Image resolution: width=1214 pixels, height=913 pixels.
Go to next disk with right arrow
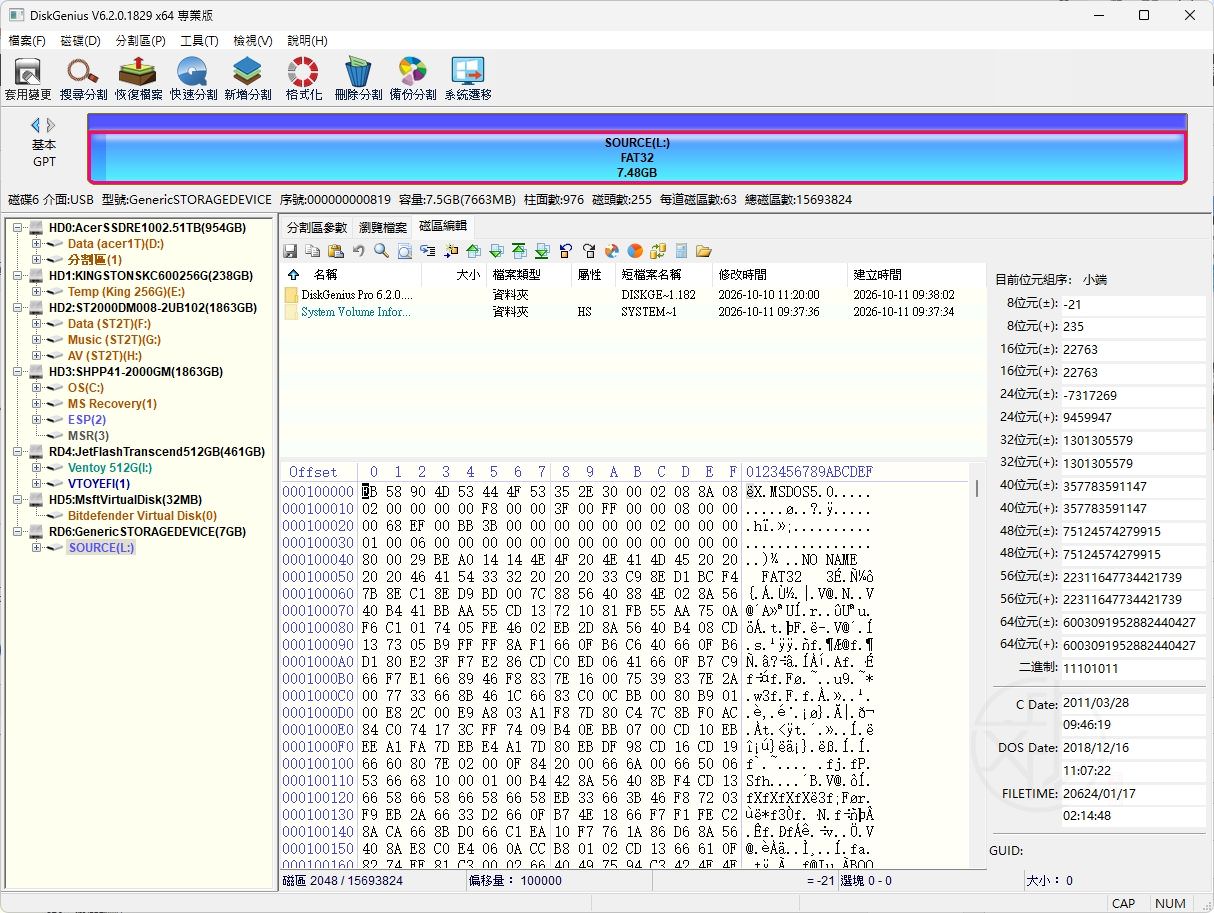coord(51,125)
